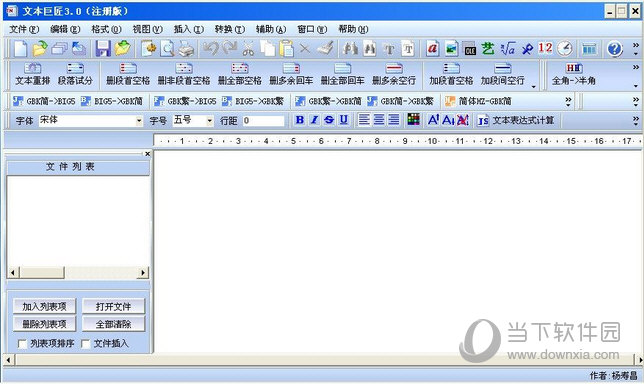Viewport: 644px width, 384px height.
Task: Insert date and time via clock icon
Action: click(565, 48)
